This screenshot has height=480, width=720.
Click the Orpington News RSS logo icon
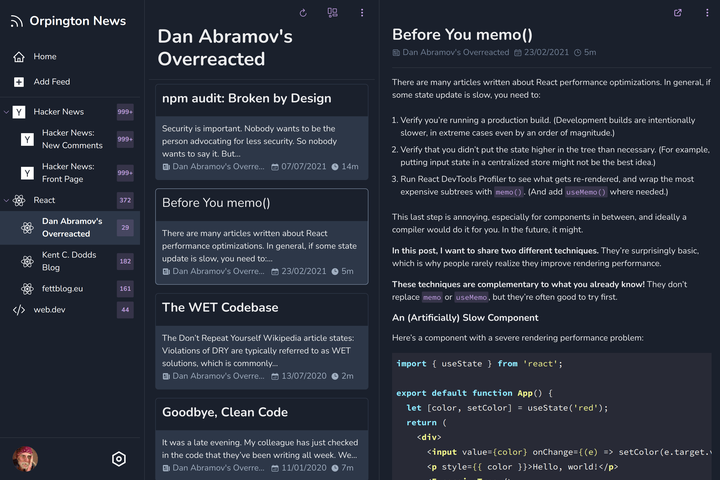[17, 21]
